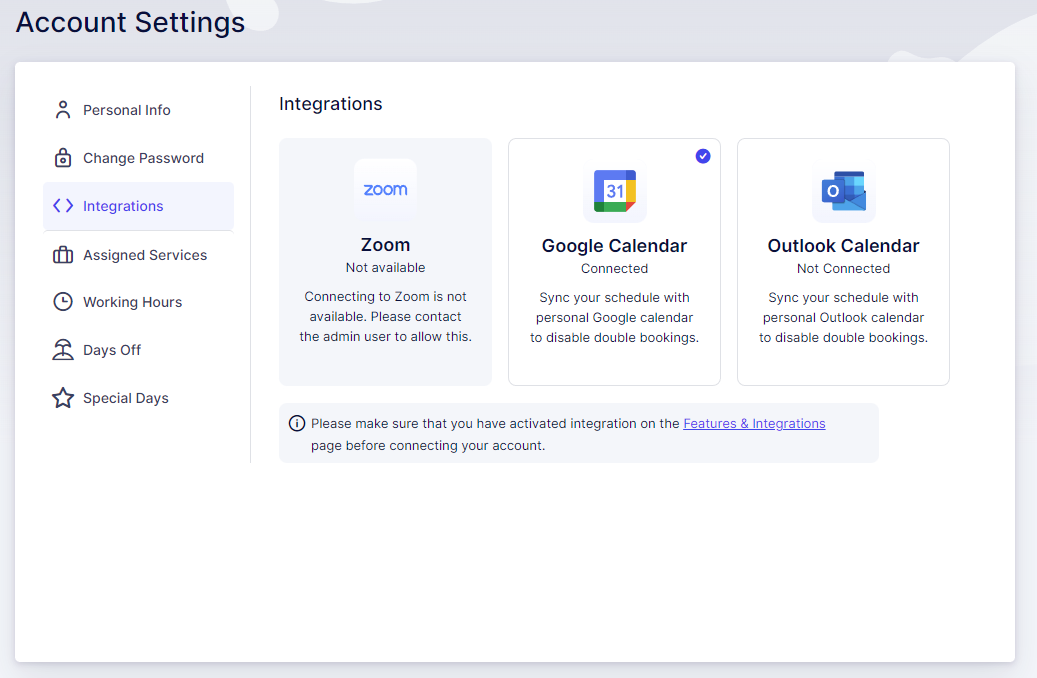Click the Assigned Services briefcase icon
1037x678 pixels.
click(63, 255)
